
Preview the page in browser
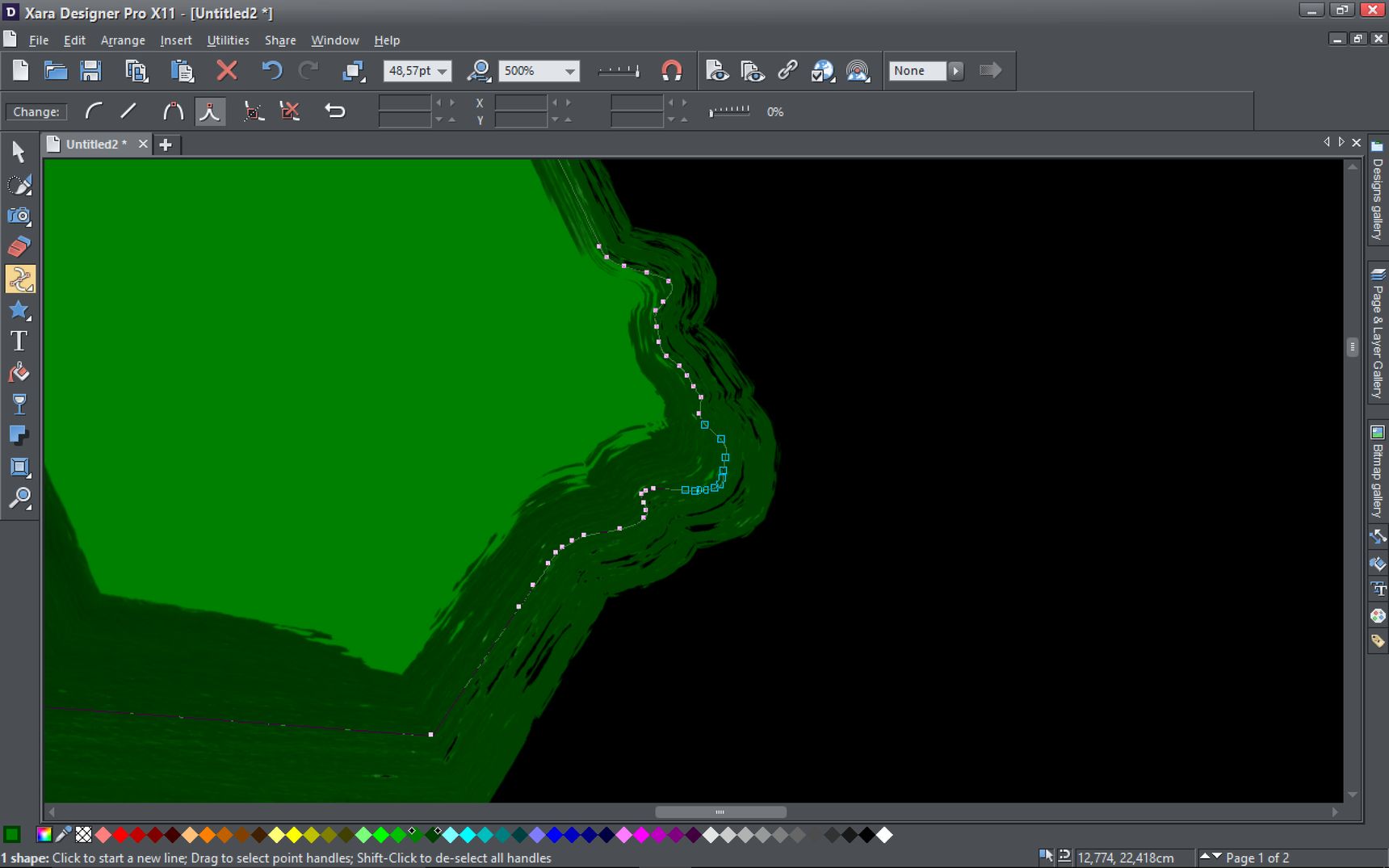coord(717,71)
